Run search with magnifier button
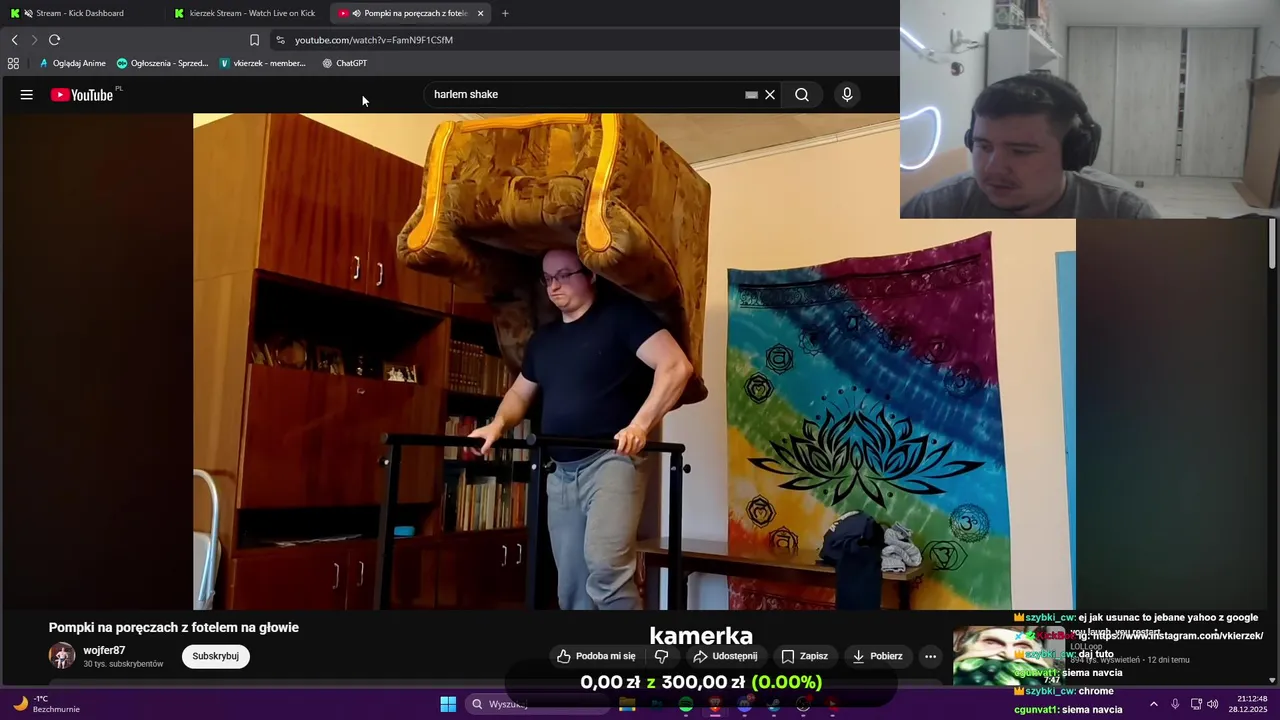 point(802,95)
